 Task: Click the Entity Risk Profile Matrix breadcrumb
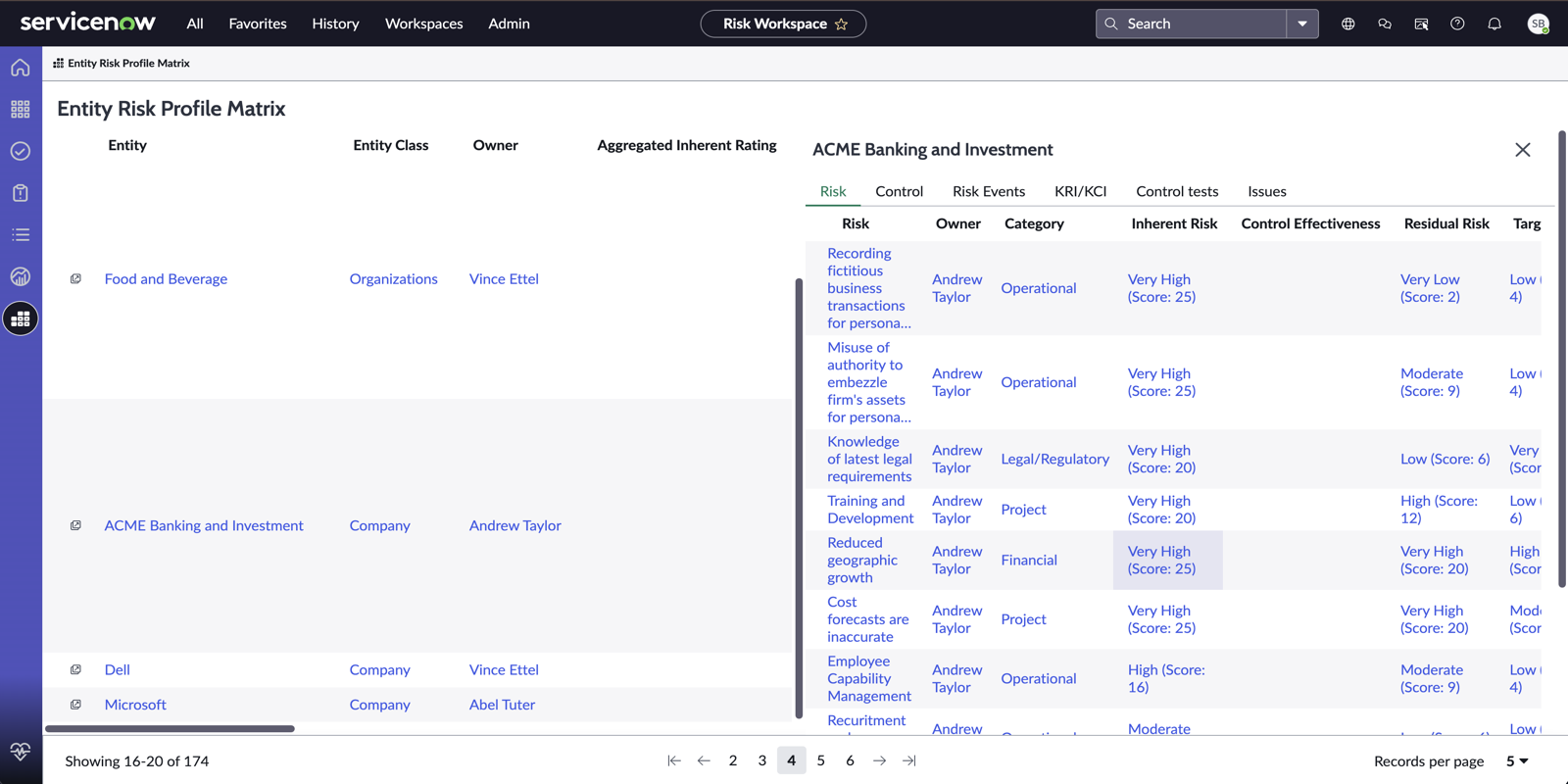(122, 64)
